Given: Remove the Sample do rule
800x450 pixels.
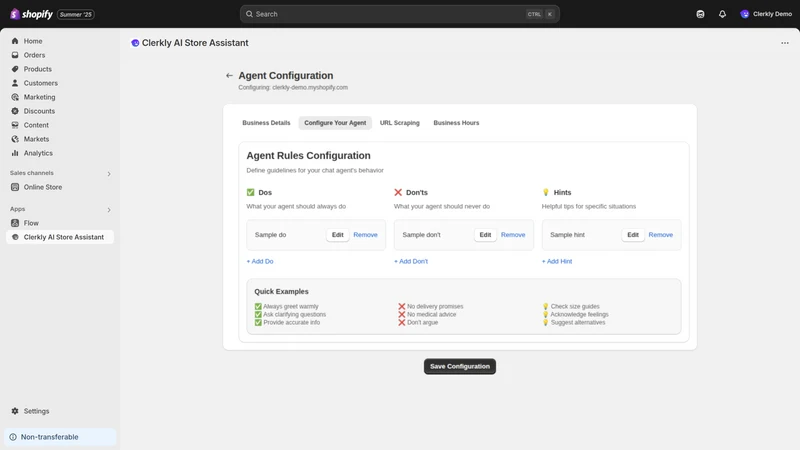Looking at the screenshot, I should 365,235.
